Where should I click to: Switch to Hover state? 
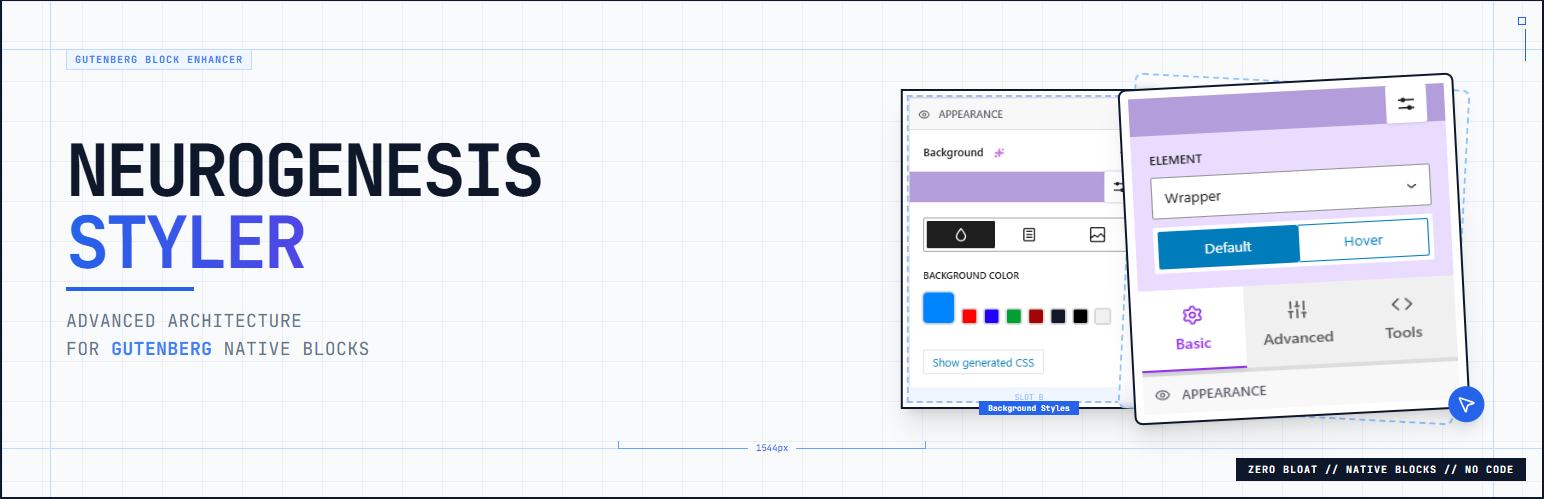(1363, 241)
